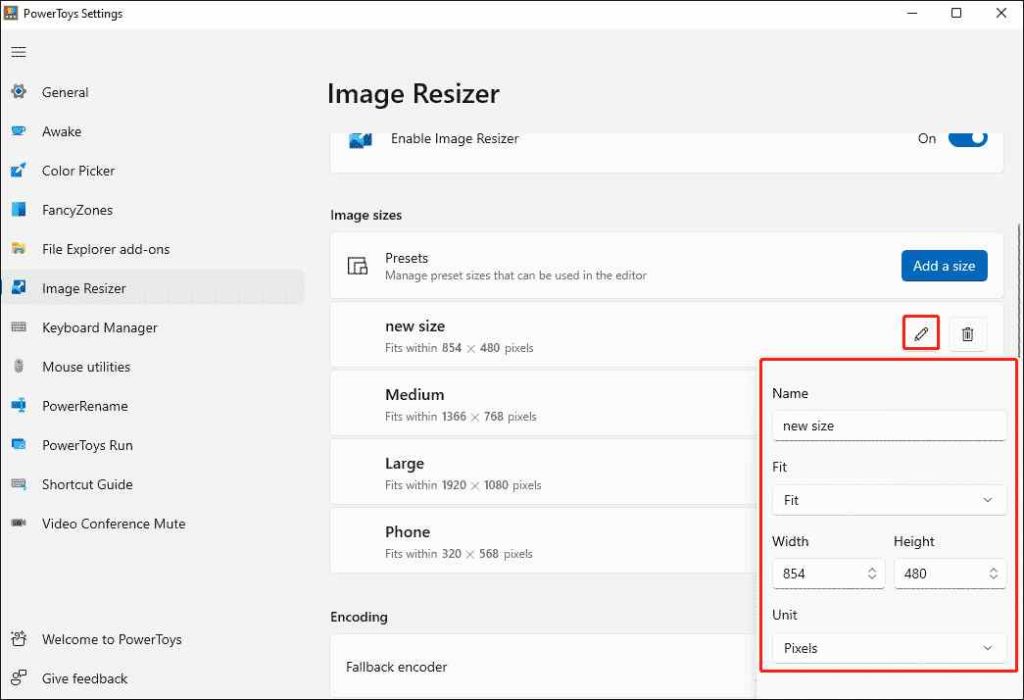Click the Presets icon
This screenshot has width=1024, height=700.
point(357,266)
